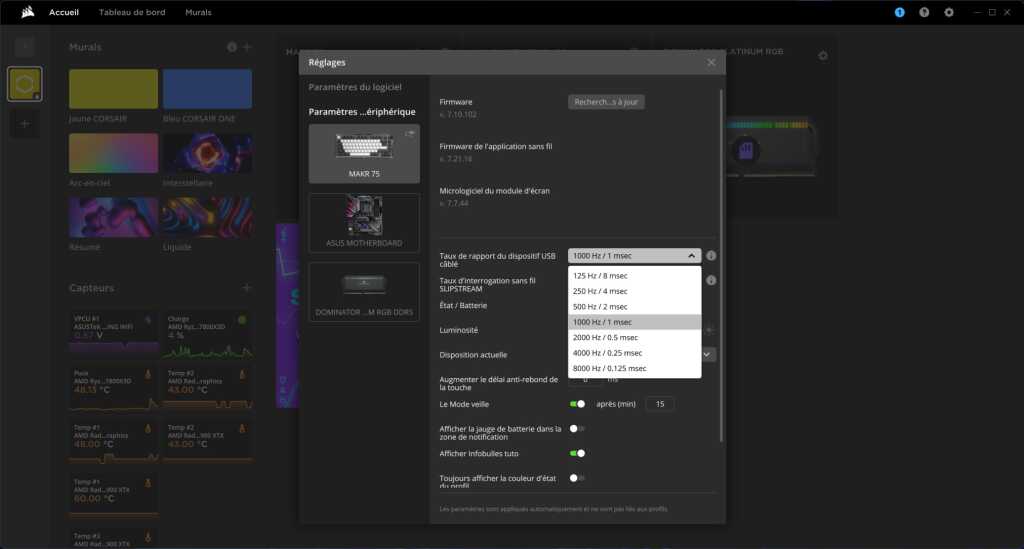This screenshot has height=549, width=1024.
Task: Click the sleep mode minutes field
Action: pos(660,404)
